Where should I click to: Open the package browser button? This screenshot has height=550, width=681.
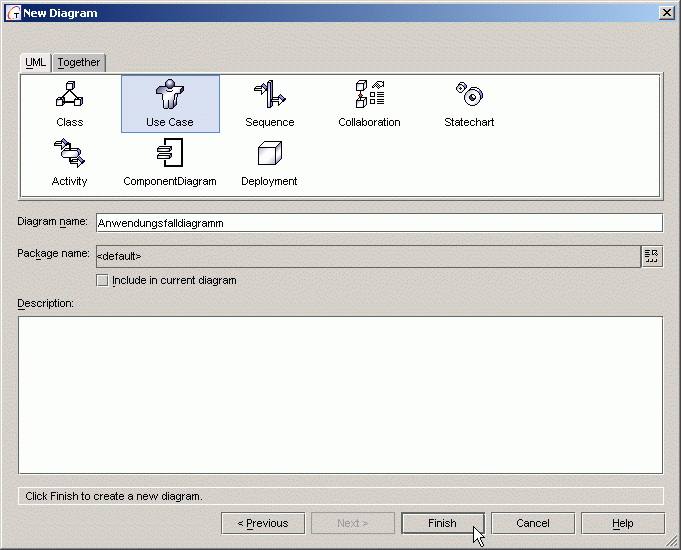[652, 256]
